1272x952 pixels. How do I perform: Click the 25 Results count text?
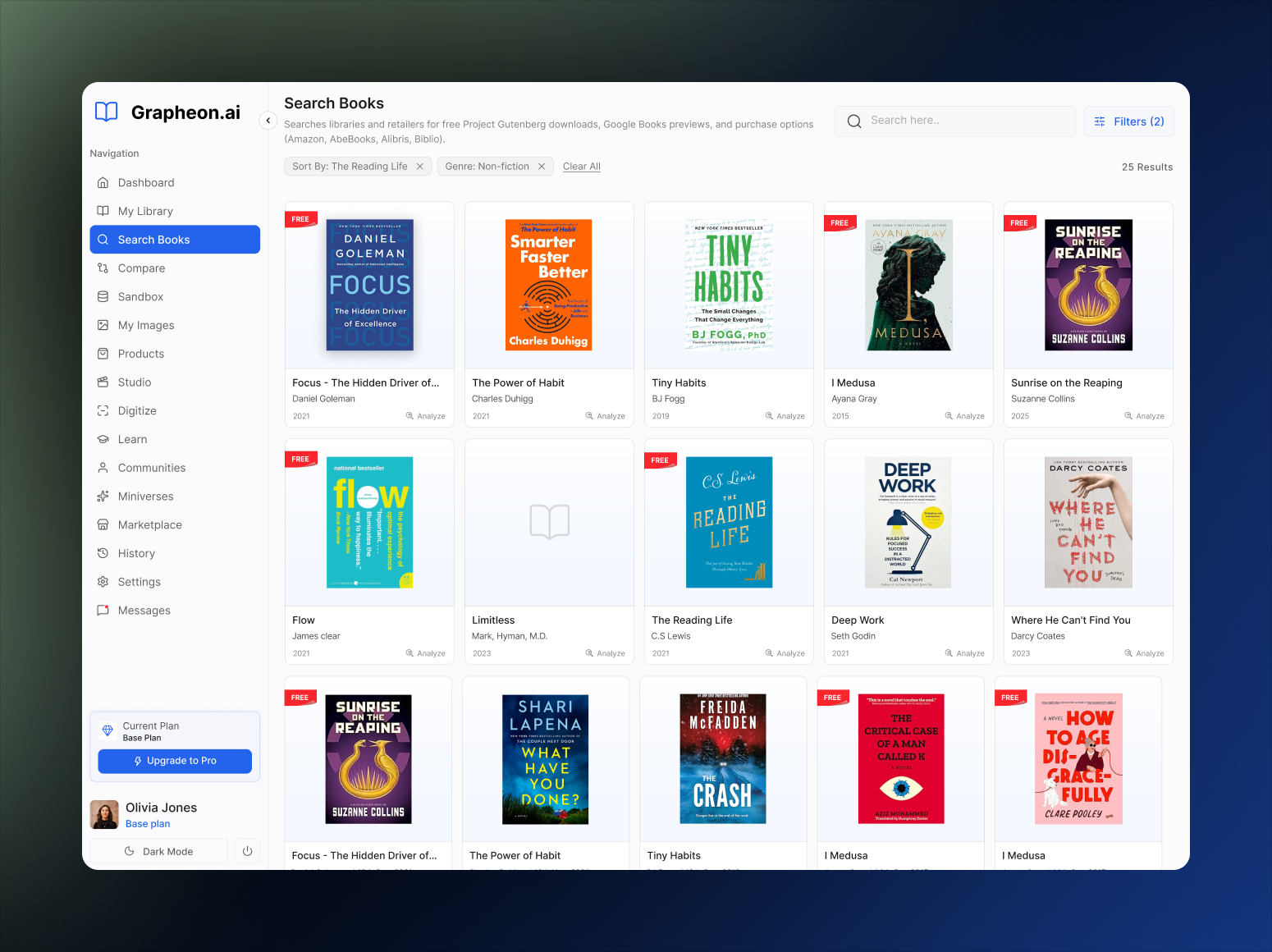1147,167
